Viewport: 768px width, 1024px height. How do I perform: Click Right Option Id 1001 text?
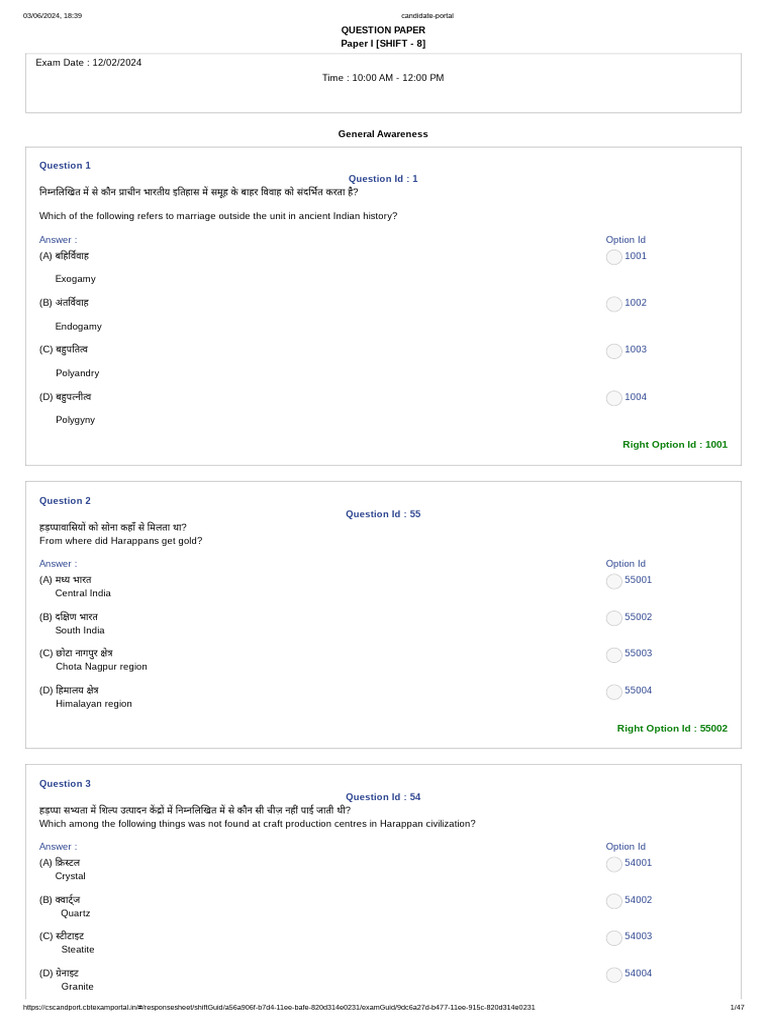click(675, 445)
